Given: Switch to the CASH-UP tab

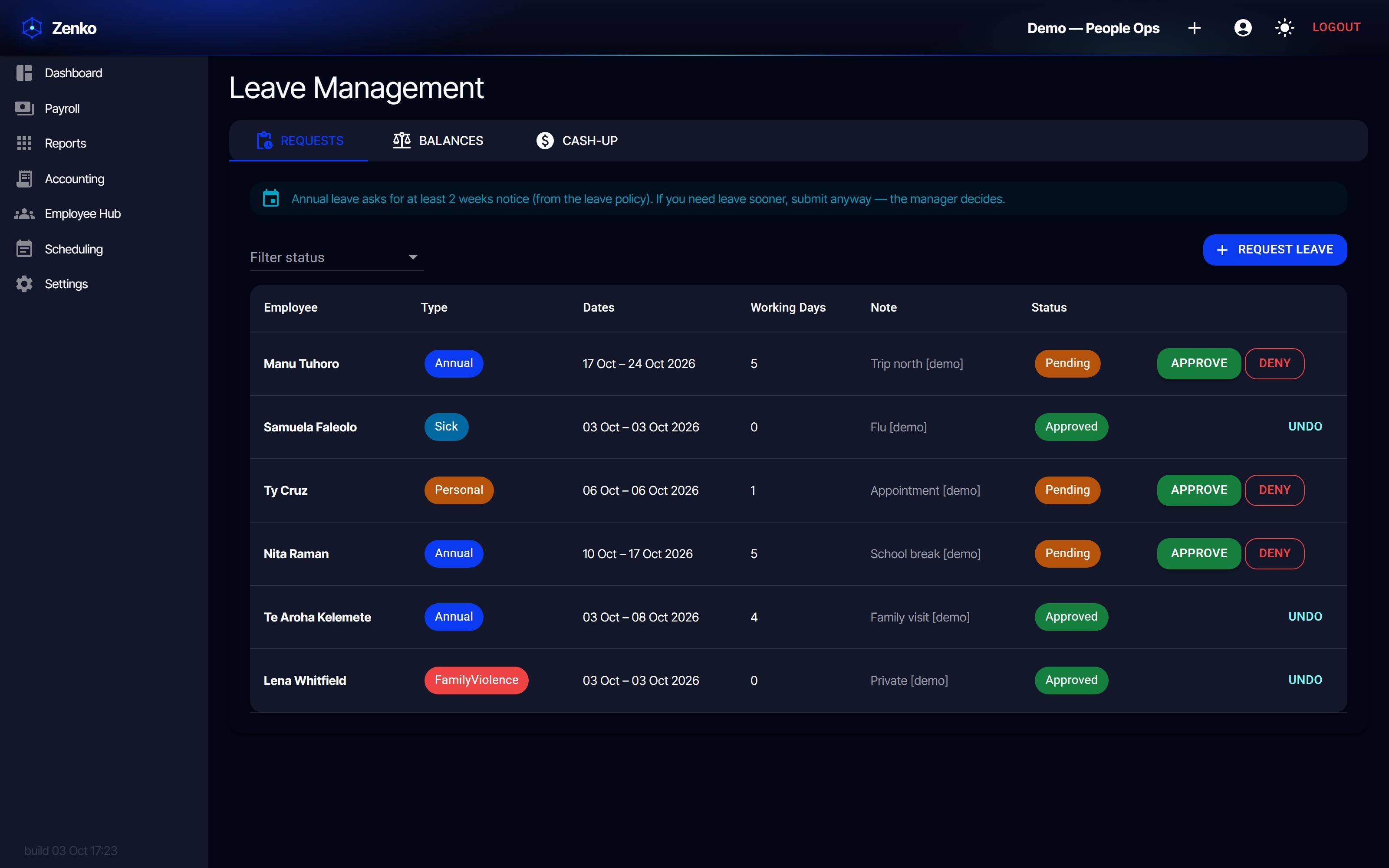Looking at the screenshot, I should click(x=577, y=140).
